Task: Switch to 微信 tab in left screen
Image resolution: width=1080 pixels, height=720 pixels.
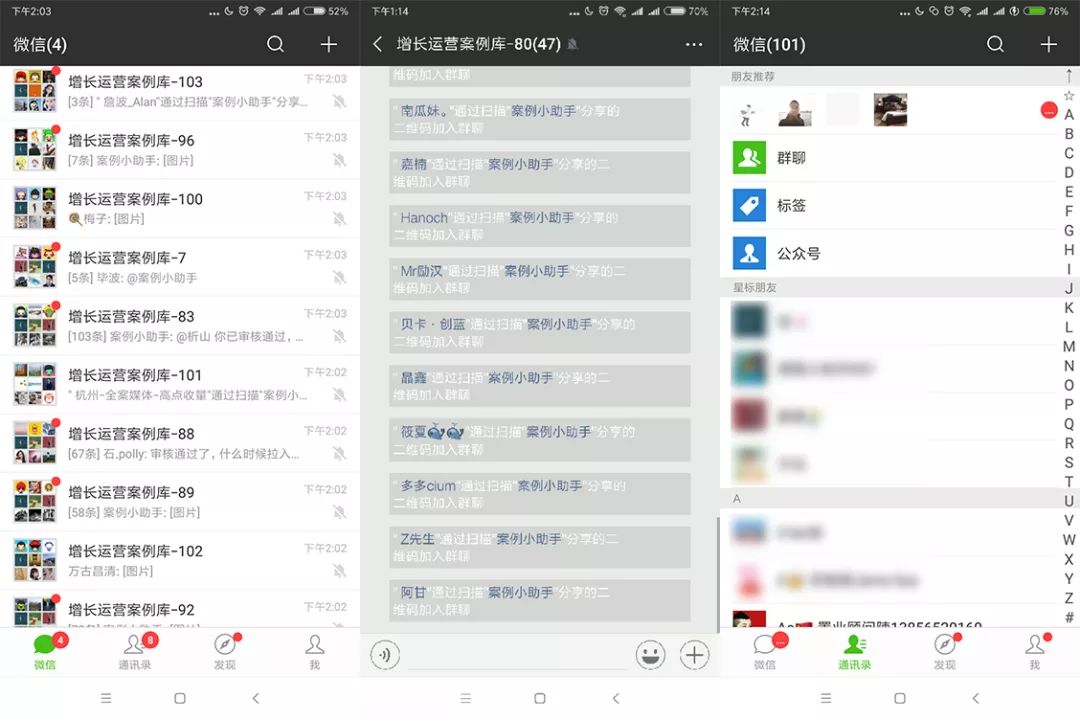Action: click(x=45, y=652)
